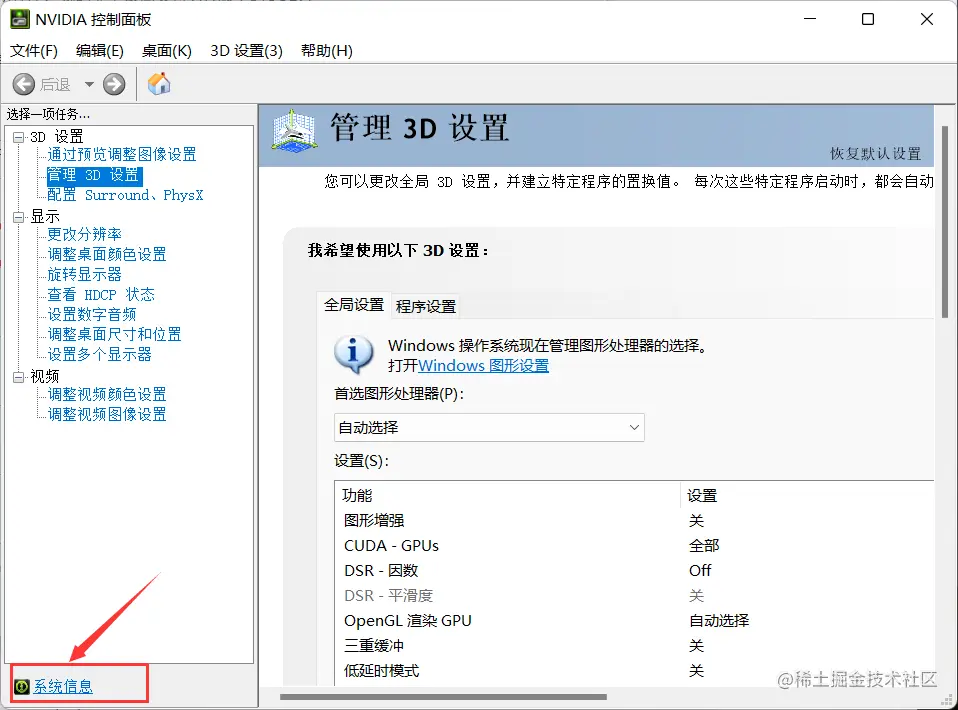Click the blue info icon above 首选图形处理器
The width and height of the screenshot is (958, 710).
tap(353, 354)
